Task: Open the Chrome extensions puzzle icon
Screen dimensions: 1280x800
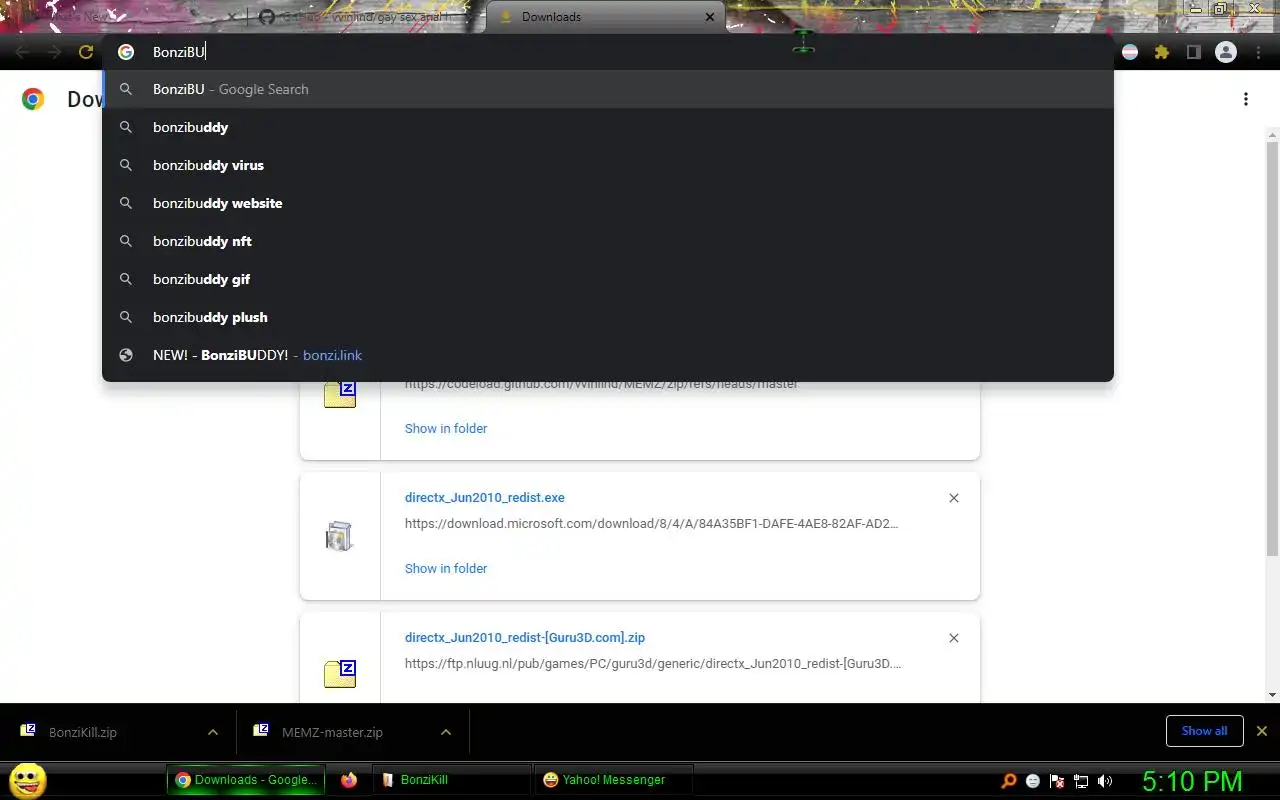Action: click(1162, 52)
